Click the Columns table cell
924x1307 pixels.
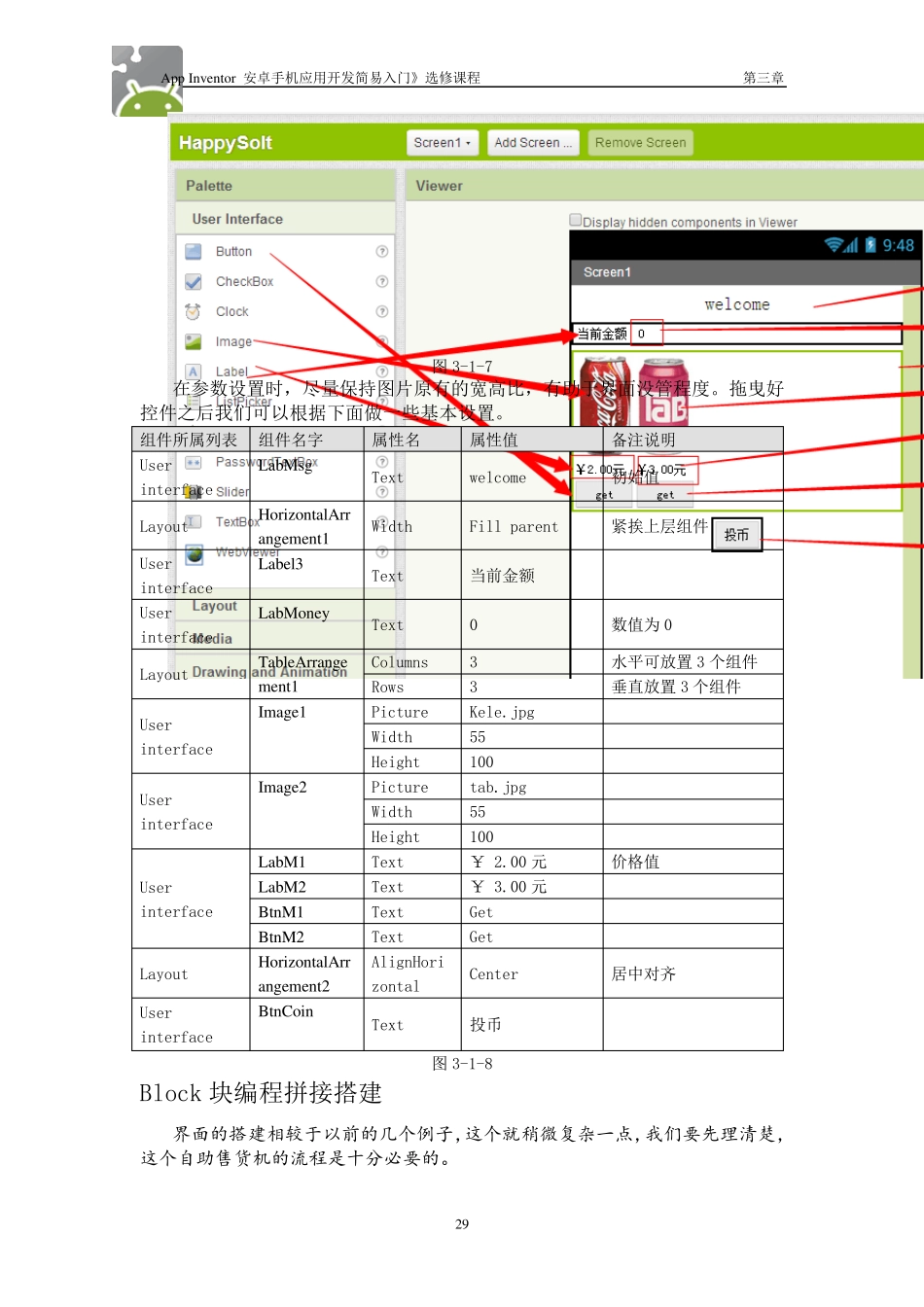click(x=412, y=662)
